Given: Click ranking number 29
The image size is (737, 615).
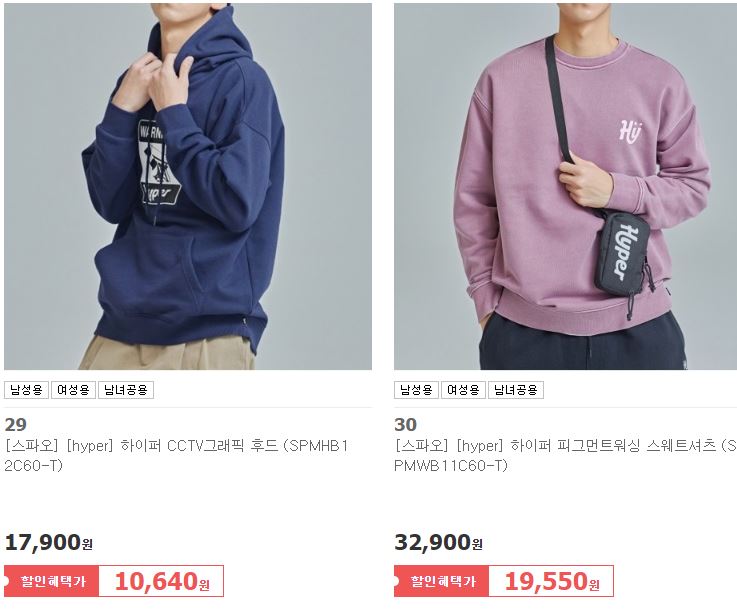Looking at the screenshot, I should tap(16, 425).
